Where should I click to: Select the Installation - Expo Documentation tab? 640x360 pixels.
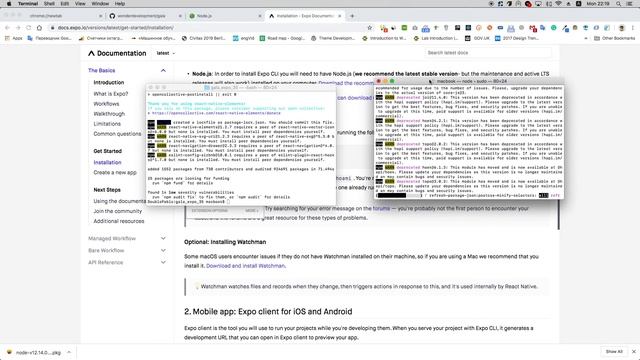pyautogui.click(x=305, y=16)
